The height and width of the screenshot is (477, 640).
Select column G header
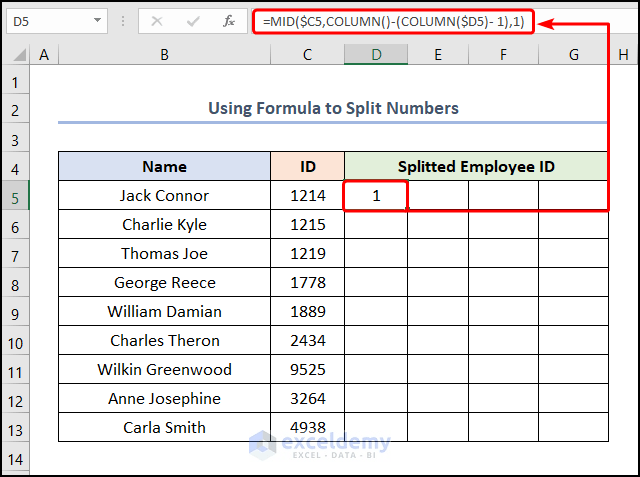(573, 55)
